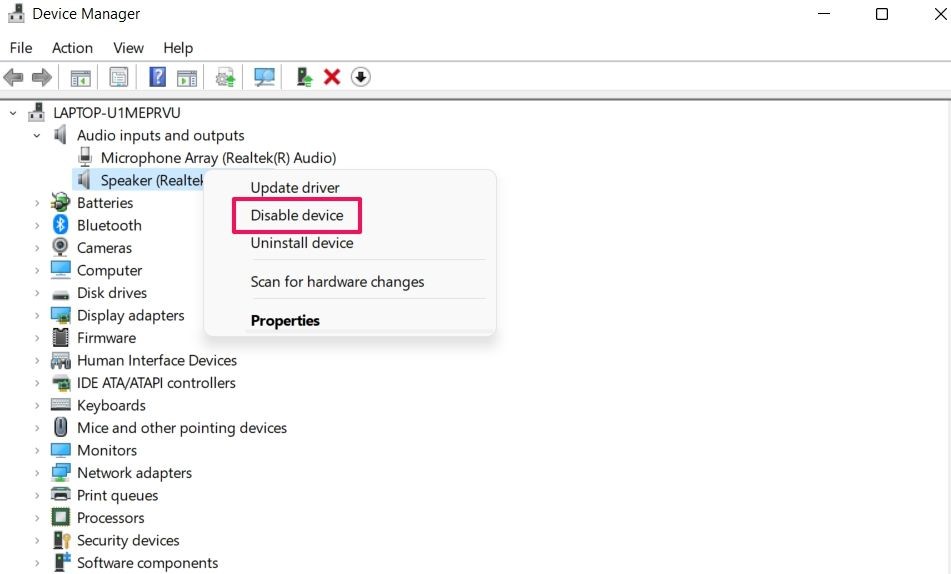
Task: Click the Firmware chip icon
Action: point(60,337)
